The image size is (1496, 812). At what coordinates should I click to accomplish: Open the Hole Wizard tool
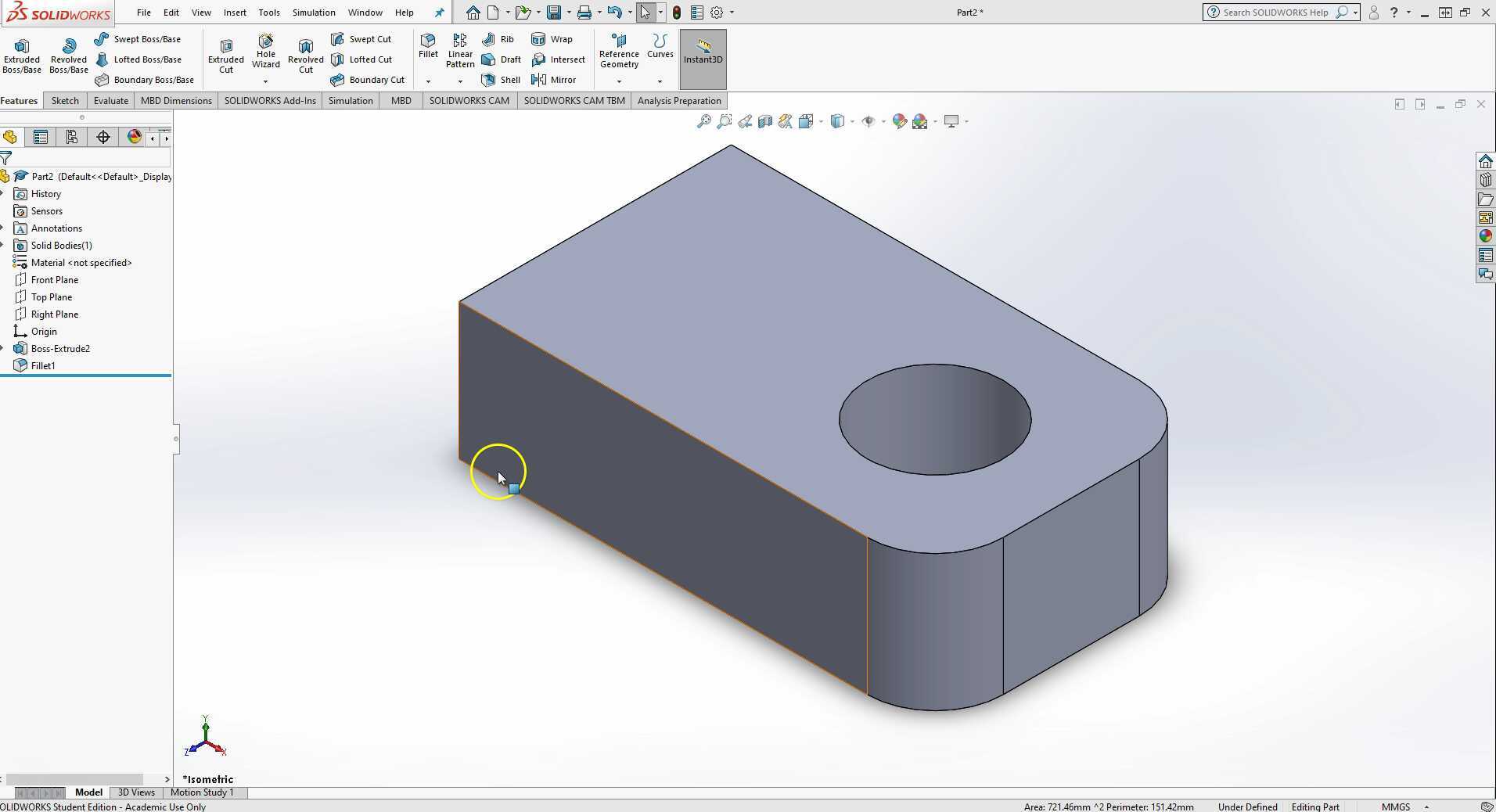[265, 52]
